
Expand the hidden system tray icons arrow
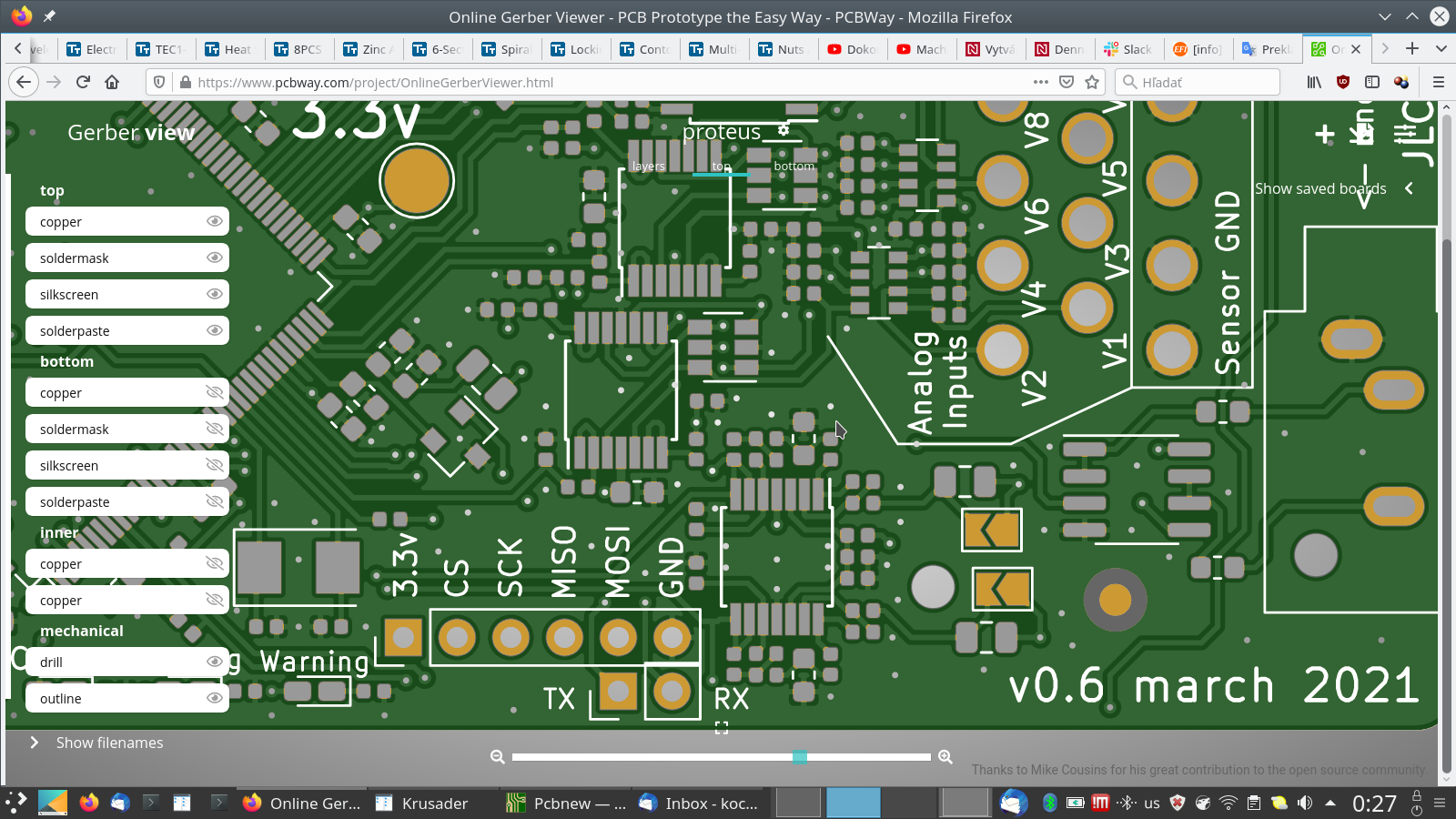tap(1330, 803)
